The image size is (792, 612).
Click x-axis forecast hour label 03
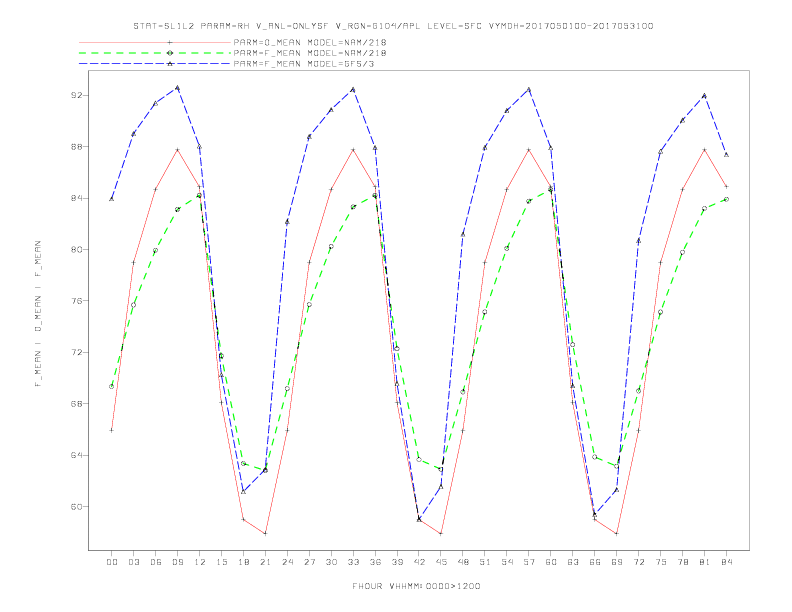click(x=133, y=562)
